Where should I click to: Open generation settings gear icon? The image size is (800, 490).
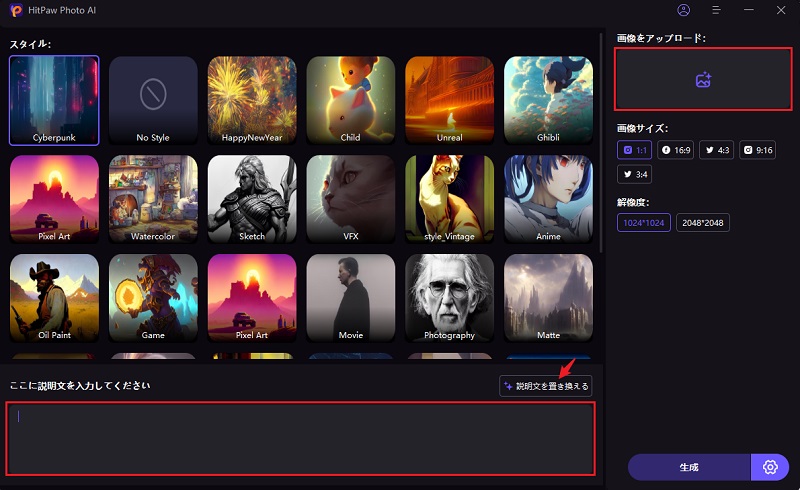point(770,467)
